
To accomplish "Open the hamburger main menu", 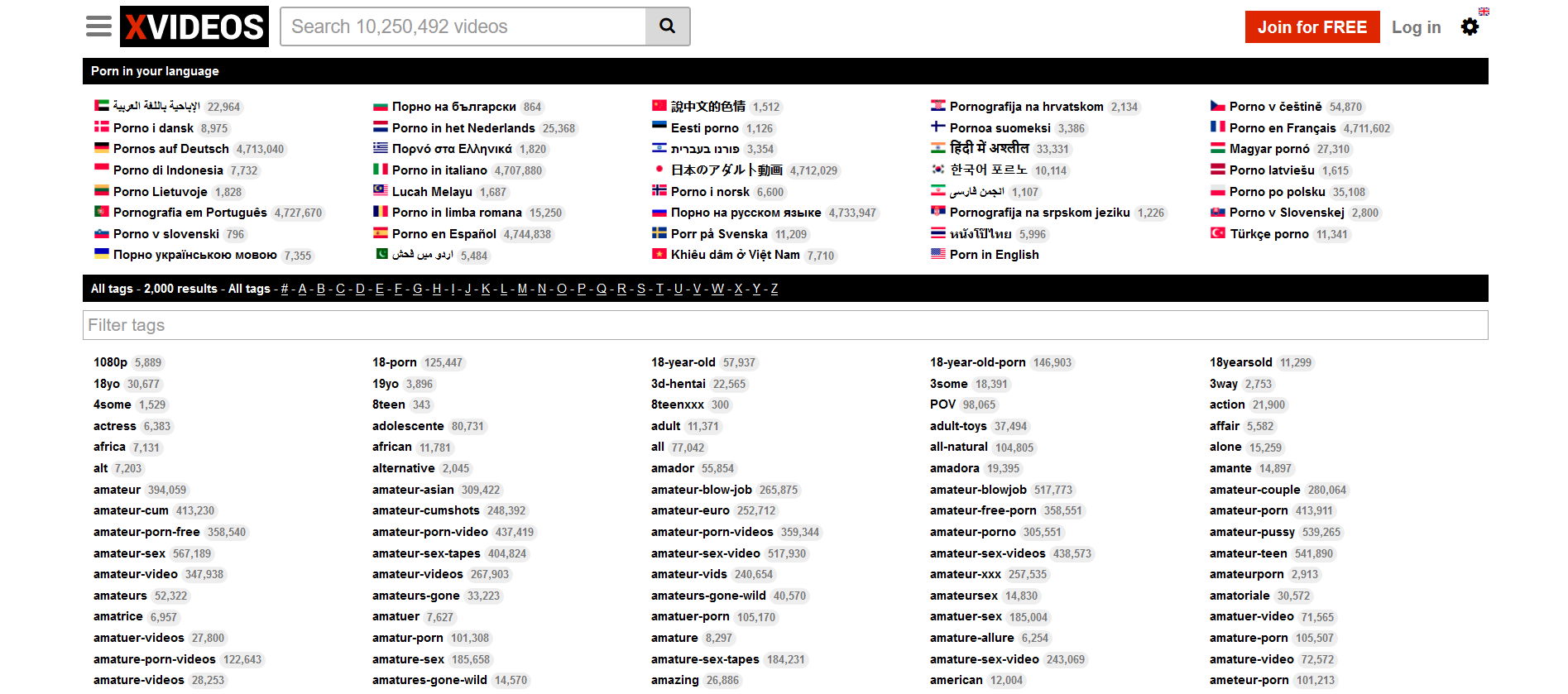I will pos(98,26).
